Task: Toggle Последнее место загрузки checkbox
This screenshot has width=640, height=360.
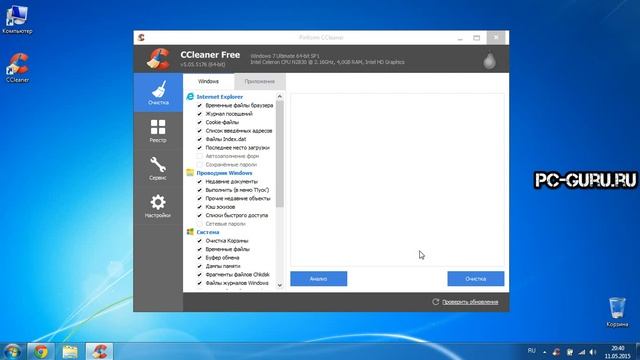Action: point(200,147)
